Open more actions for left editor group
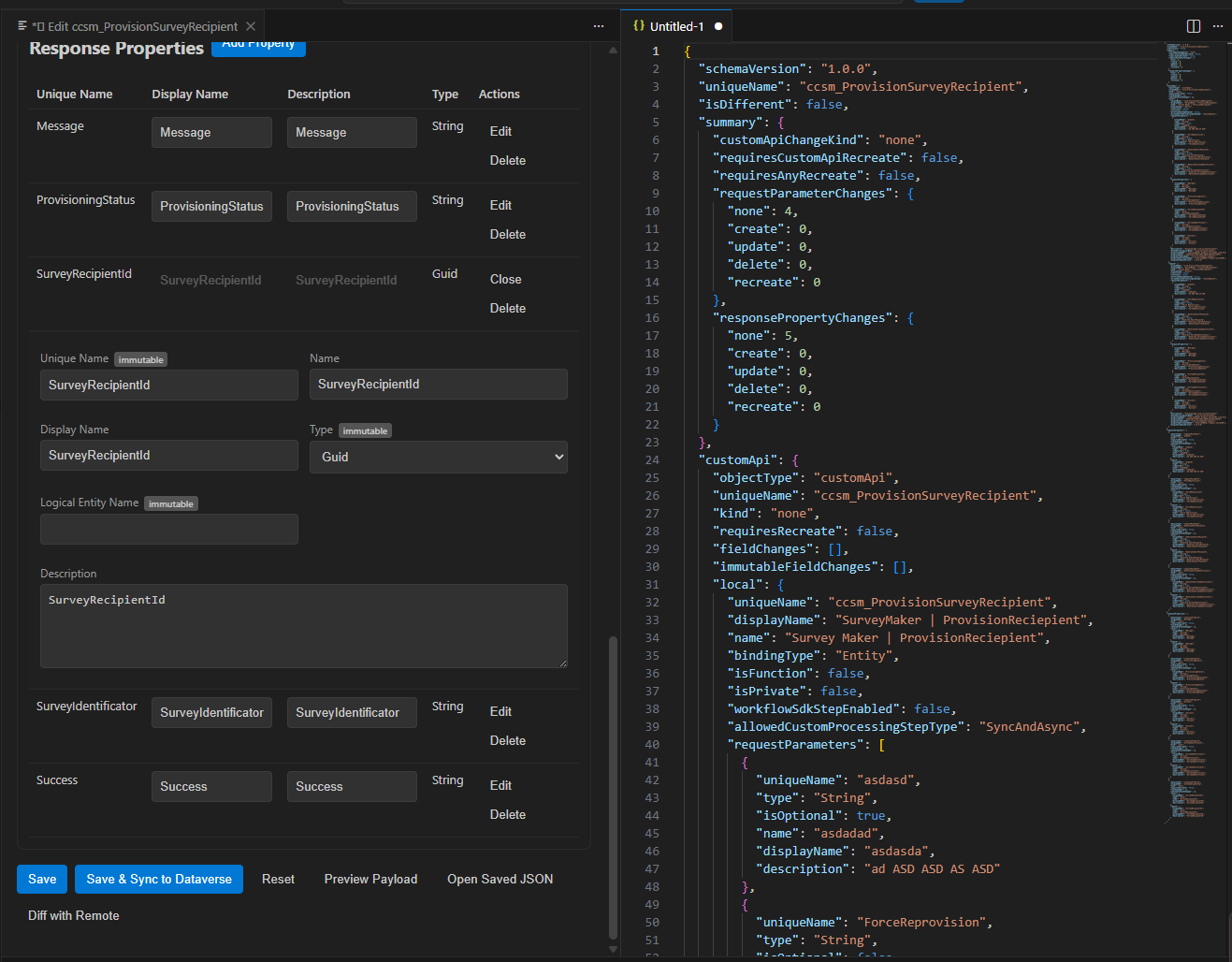Viewport: 1232px width, 962px height. (599, 26)
